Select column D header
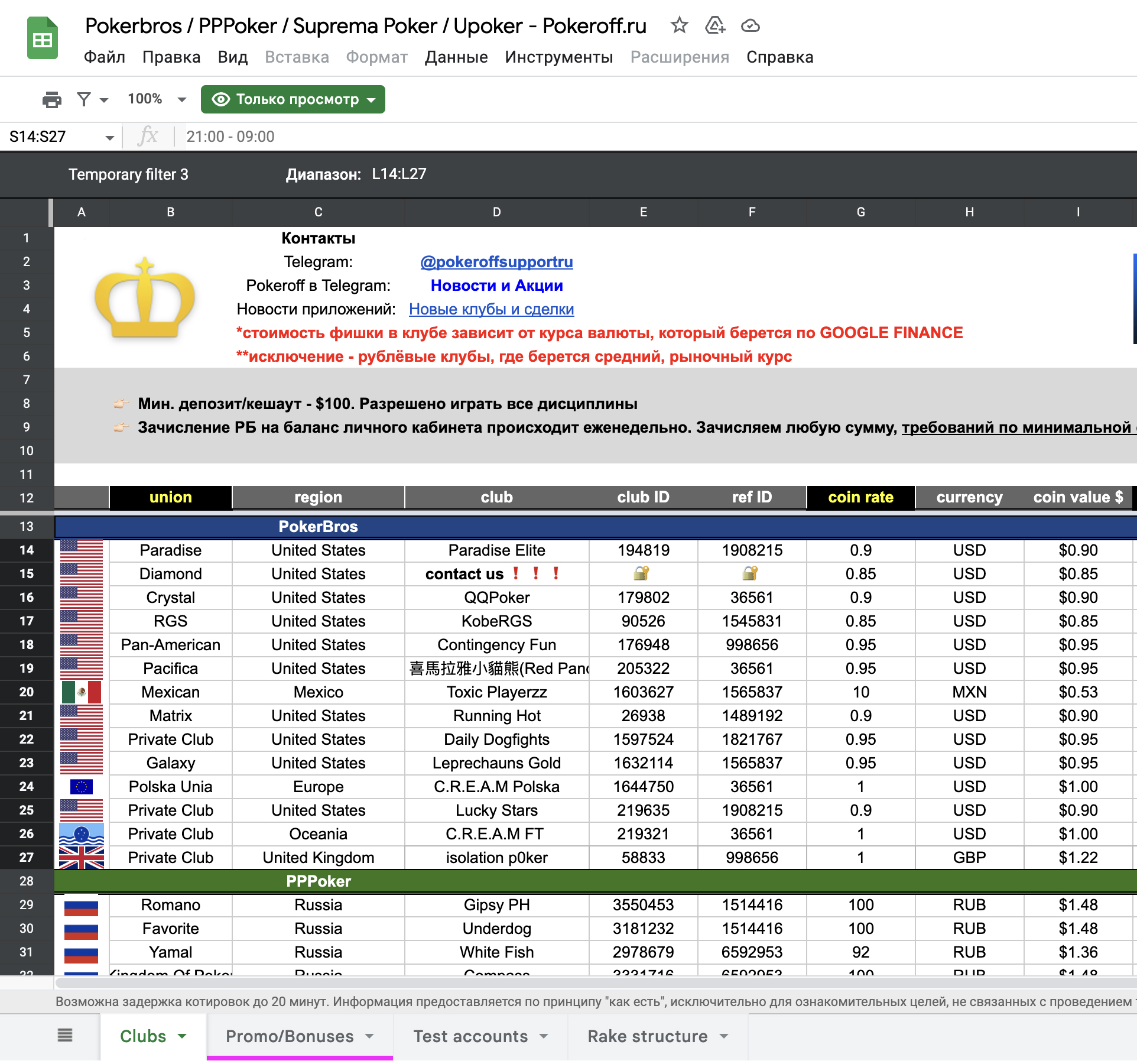The image size is (1137, 1064). (x=496, y=212)
